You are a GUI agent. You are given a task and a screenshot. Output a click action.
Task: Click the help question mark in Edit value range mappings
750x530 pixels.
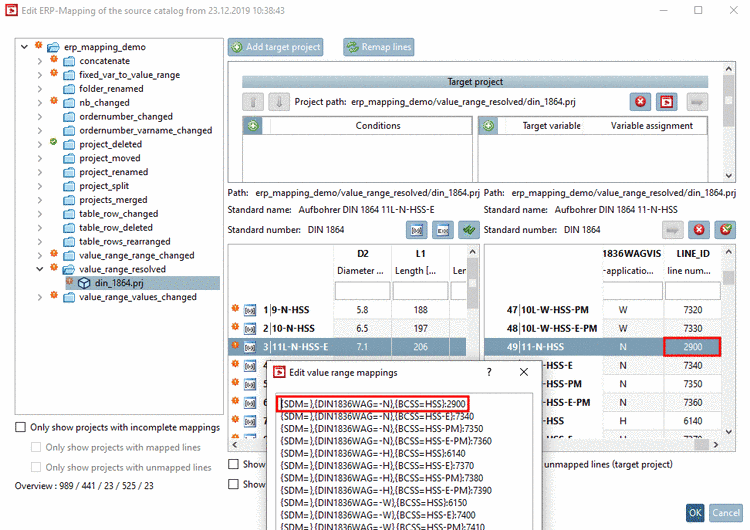489,372
